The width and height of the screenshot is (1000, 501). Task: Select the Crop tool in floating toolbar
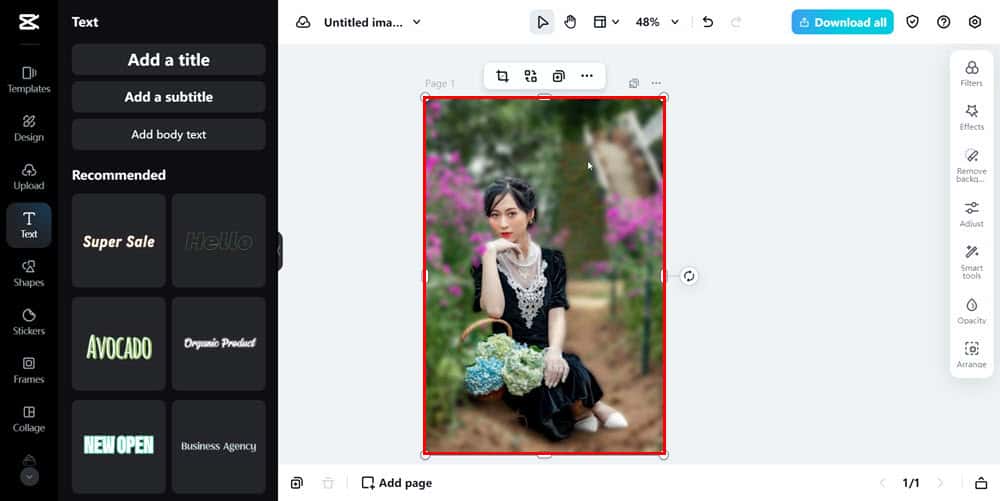coord(503,76)
